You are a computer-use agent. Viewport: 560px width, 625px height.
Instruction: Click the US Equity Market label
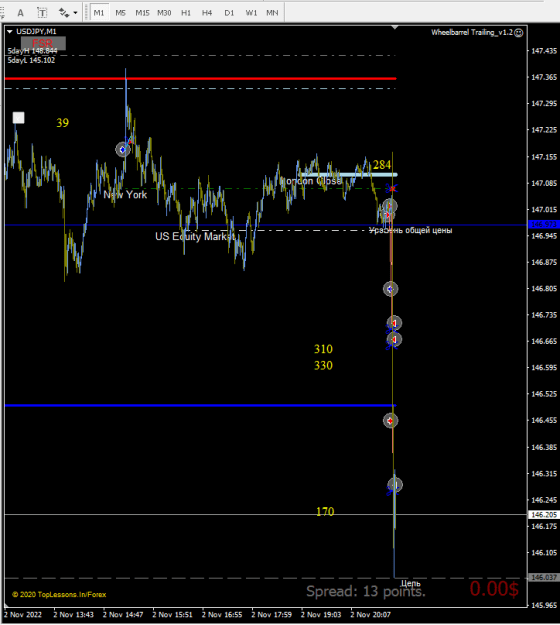pyautogui.click(x=195, y=236)
